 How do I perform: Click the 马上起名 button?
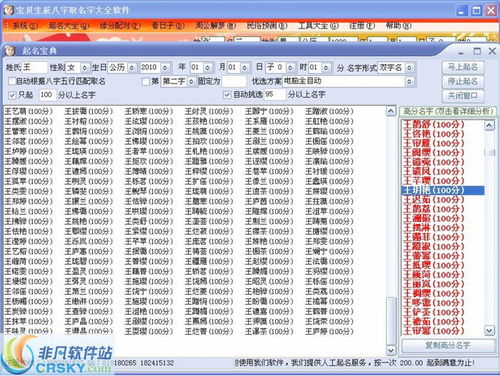pyautogui.click(x=463, y=67)
